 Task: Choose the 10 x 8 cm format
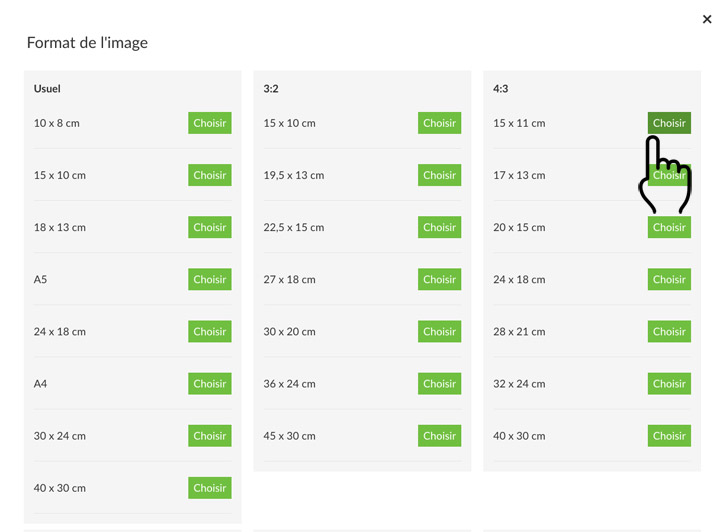click(x=209, y=123)
